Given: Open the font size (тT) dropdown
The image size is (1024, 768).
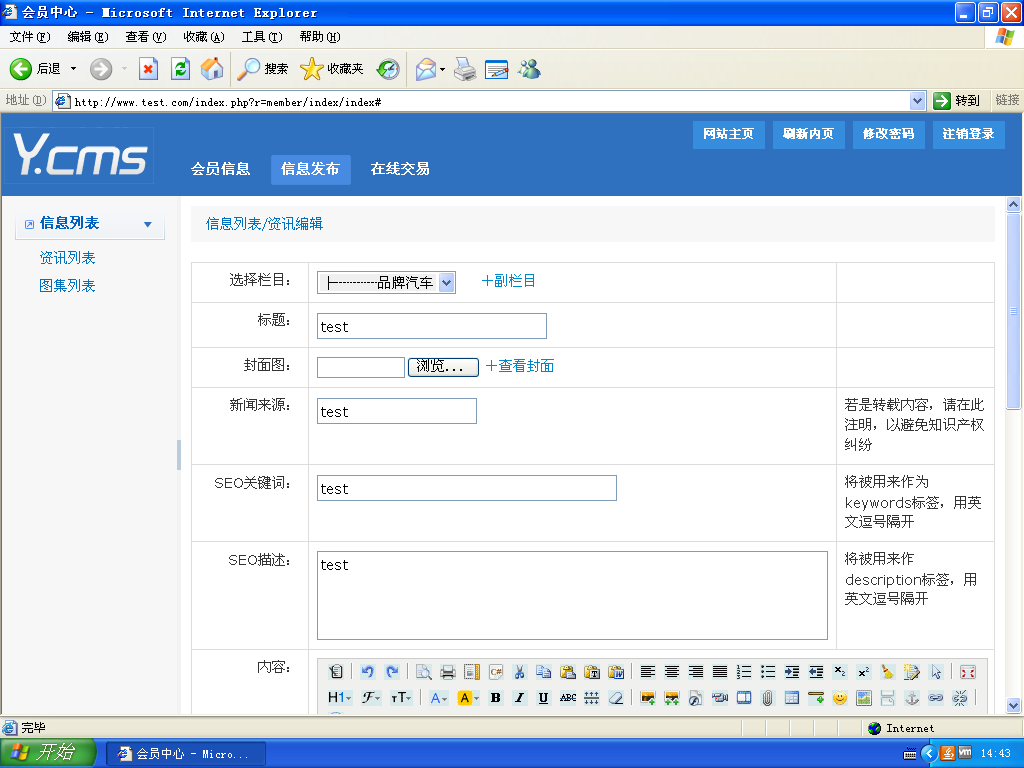Looking at the screenshot, I should coord(401,697).
